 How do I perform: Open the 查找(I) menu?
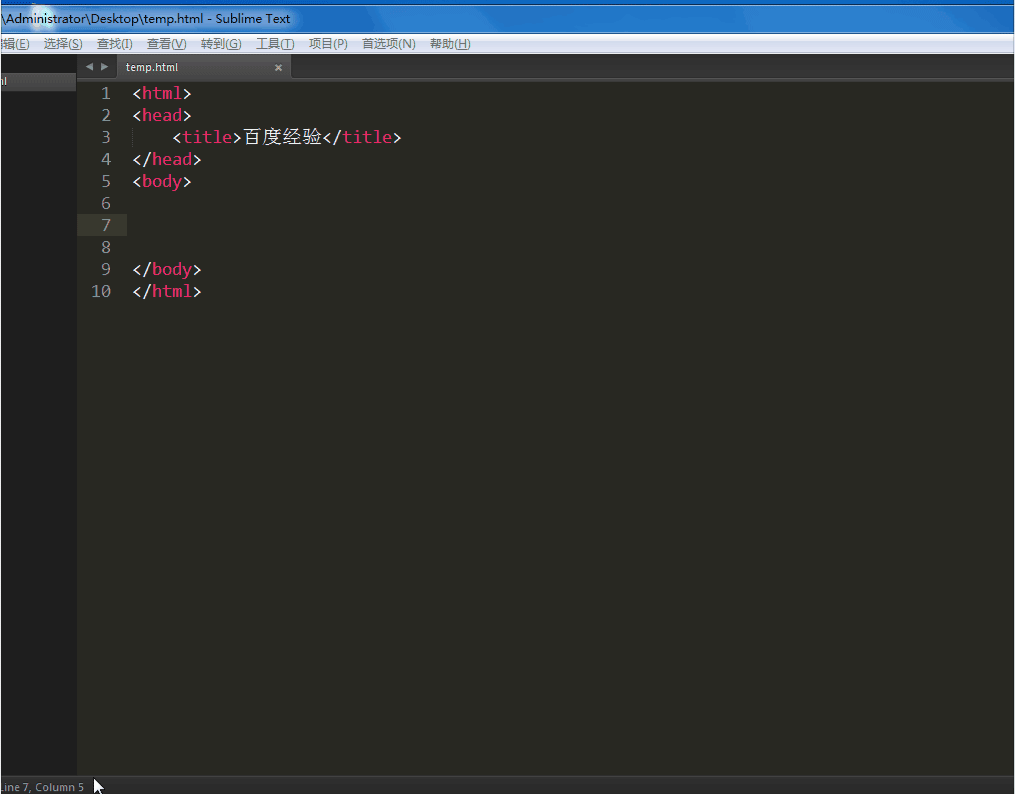click(115, 43)
